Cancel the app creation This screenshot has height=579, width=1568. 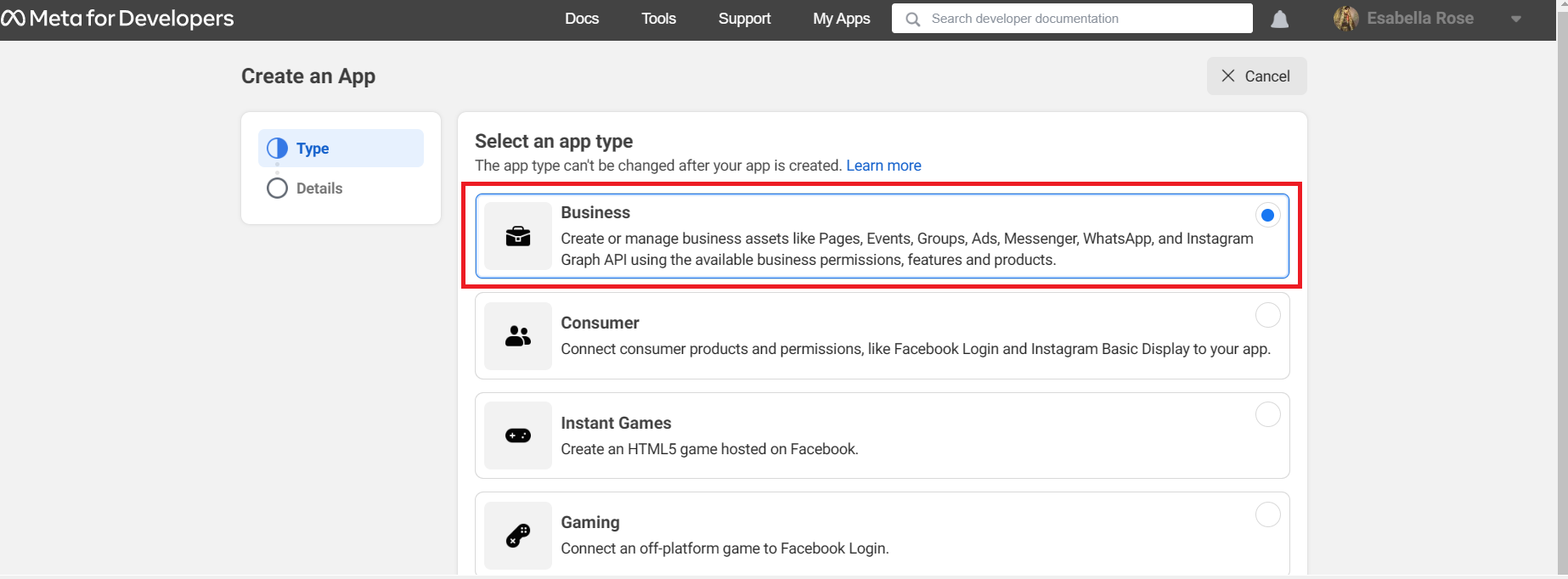click(x=1256, y=76)
